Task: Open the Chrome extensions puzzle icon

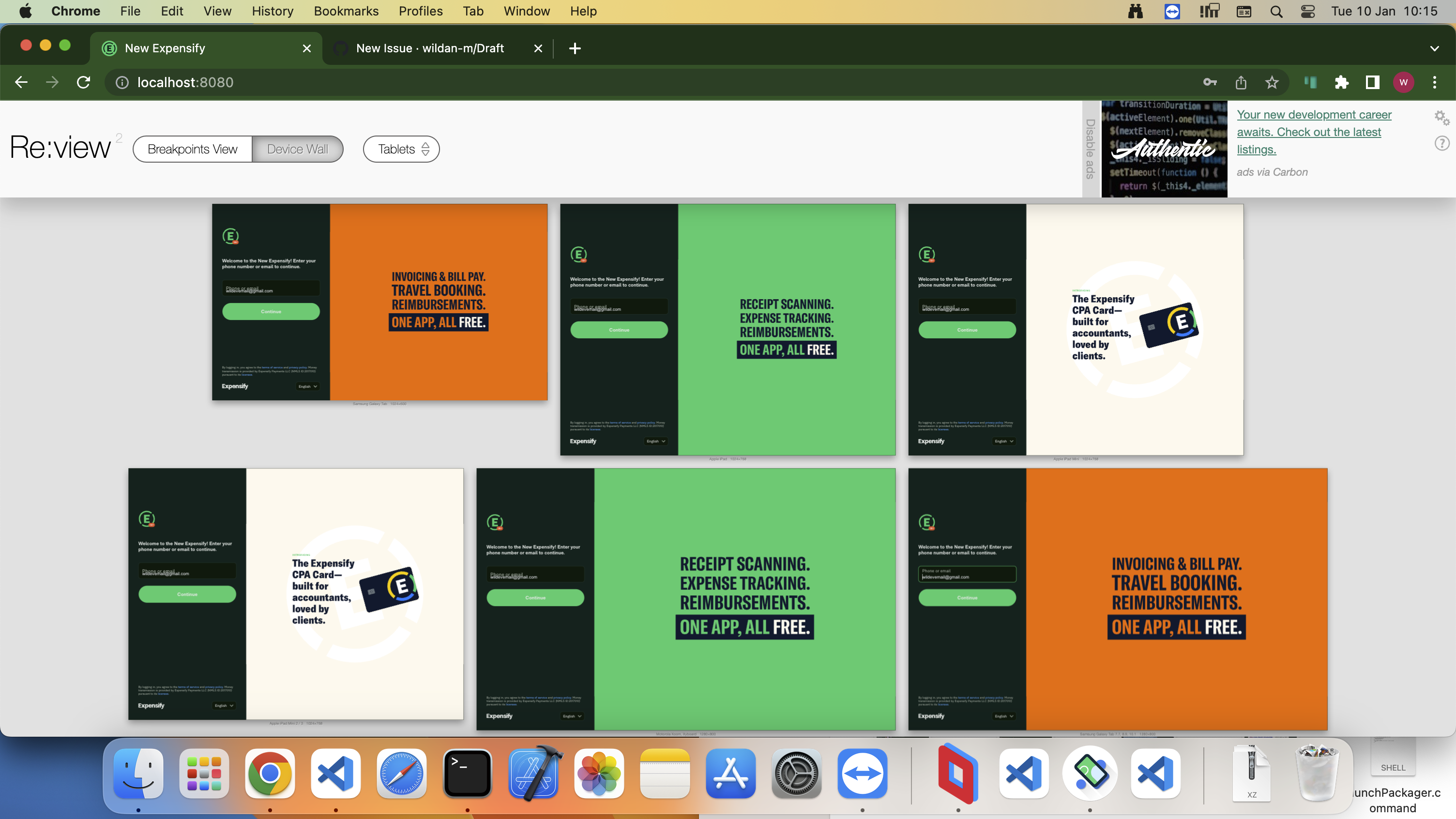Action: click(1341, 82)
